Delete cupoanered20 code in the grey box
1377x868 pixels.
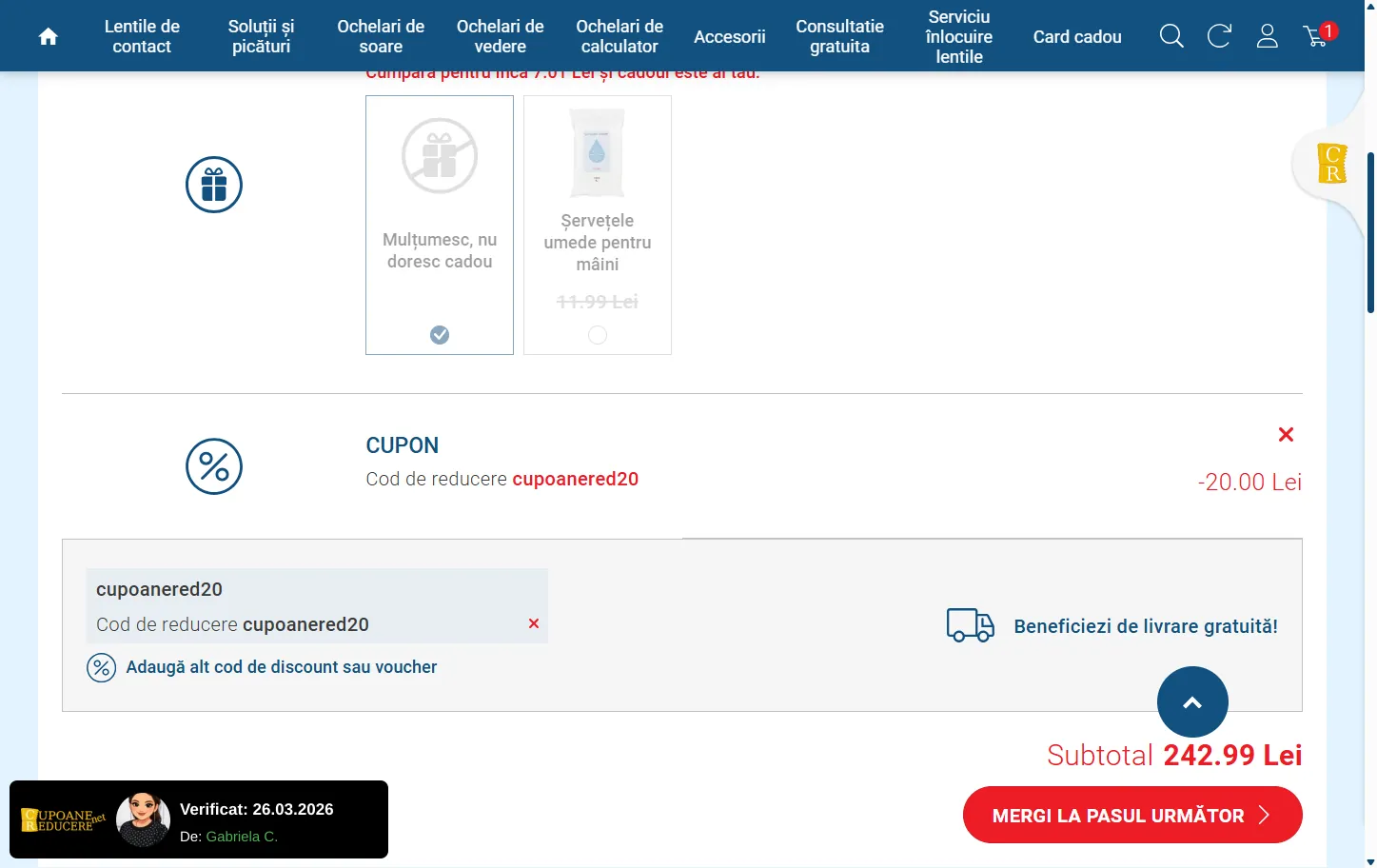(534, 623)
